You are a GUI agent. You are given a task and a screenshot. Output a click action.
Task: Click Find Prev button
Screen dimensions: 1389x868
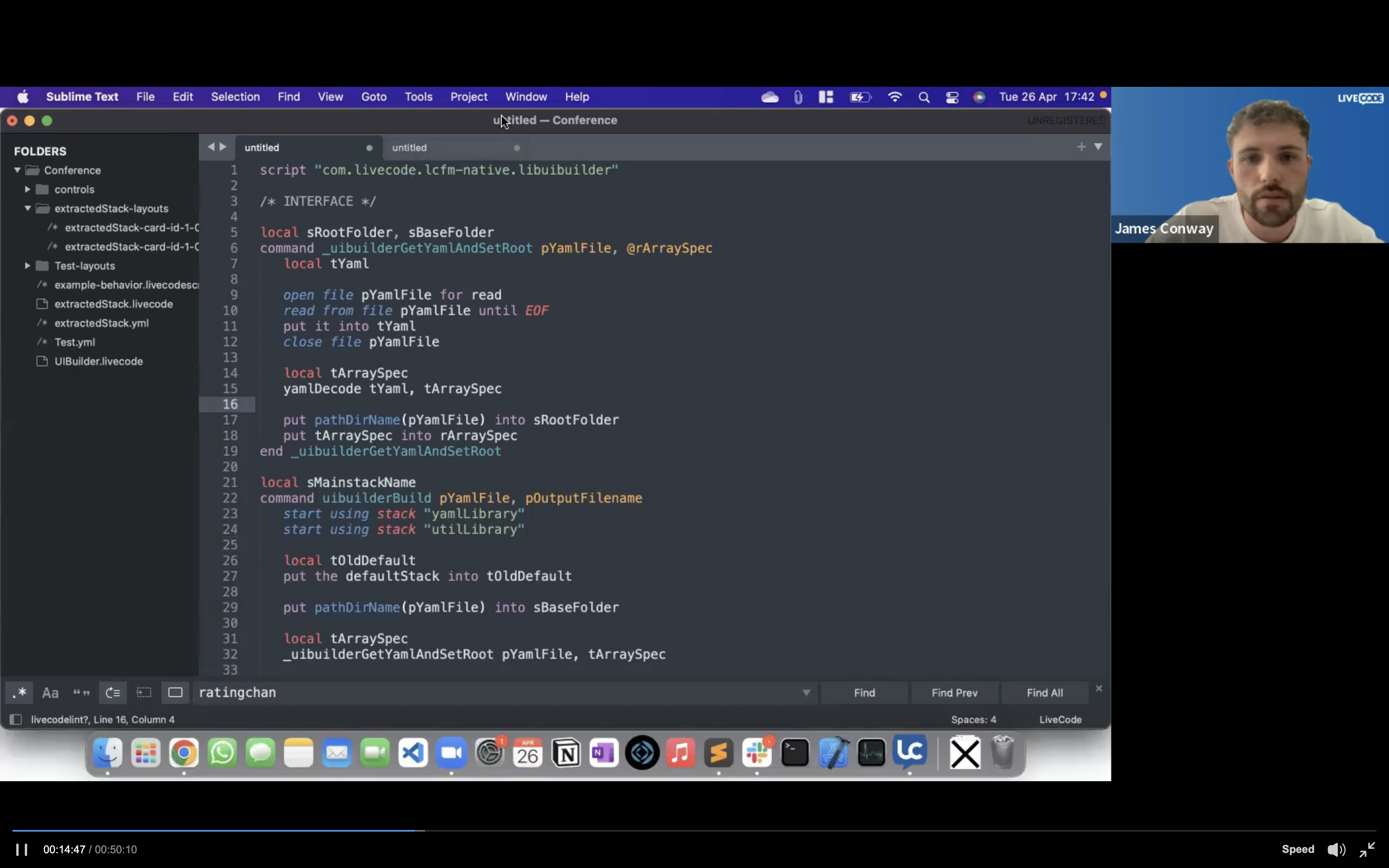pos(954,693)
